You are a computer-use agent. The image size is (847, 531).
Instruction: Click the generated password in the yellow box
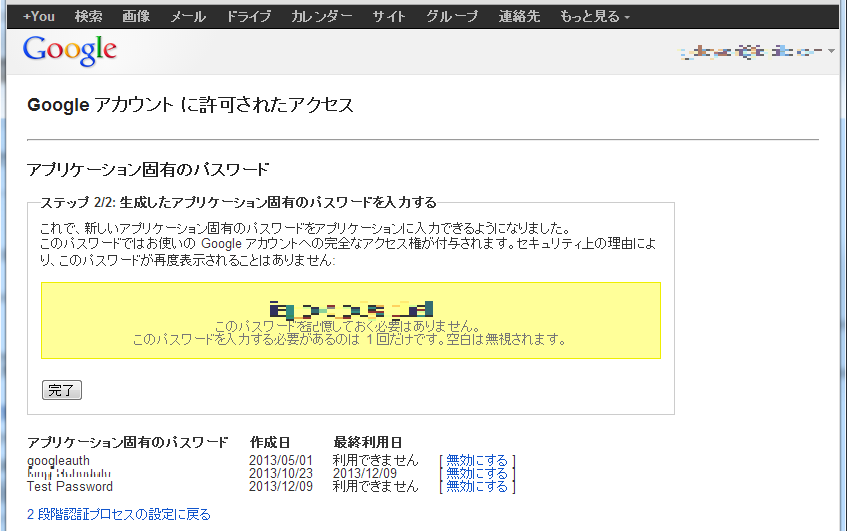[x=351, y=309]
